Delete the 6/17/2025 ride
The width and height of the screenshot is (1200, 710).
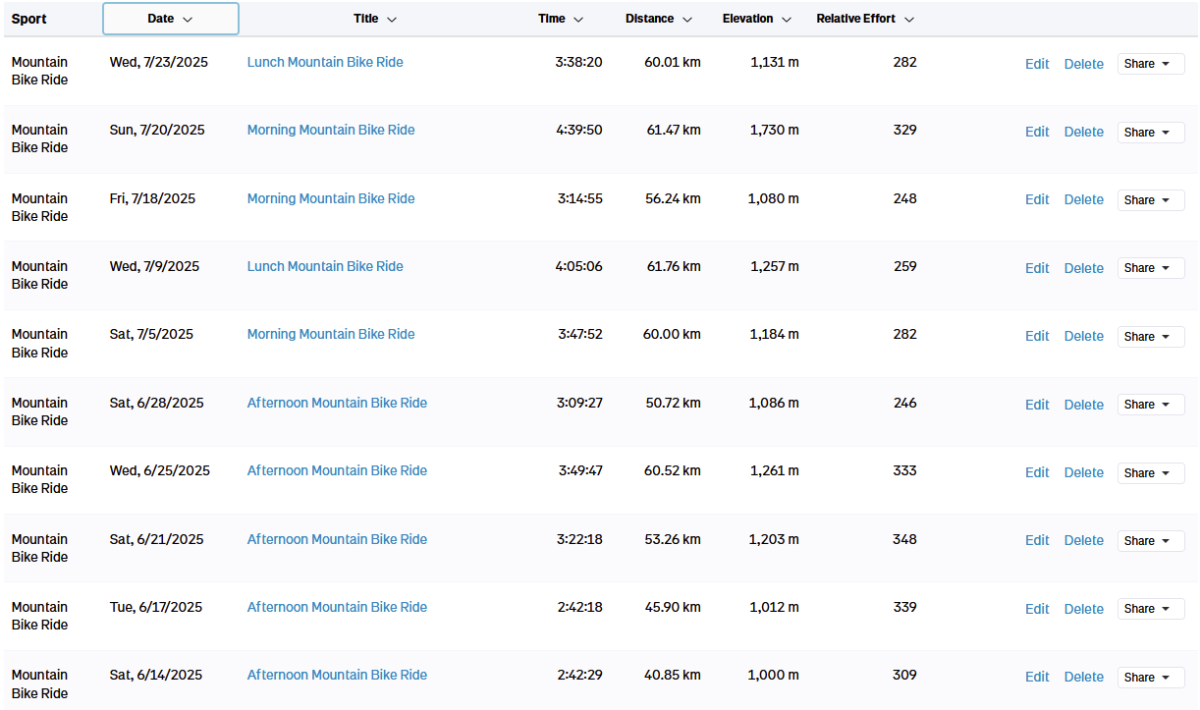[1084, 609]
